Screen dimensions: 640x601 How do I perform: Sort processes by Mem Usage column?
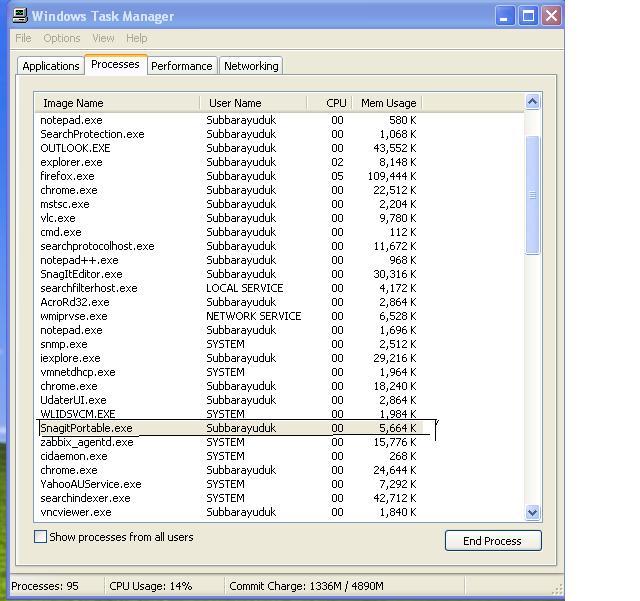(x=388, y=103)
